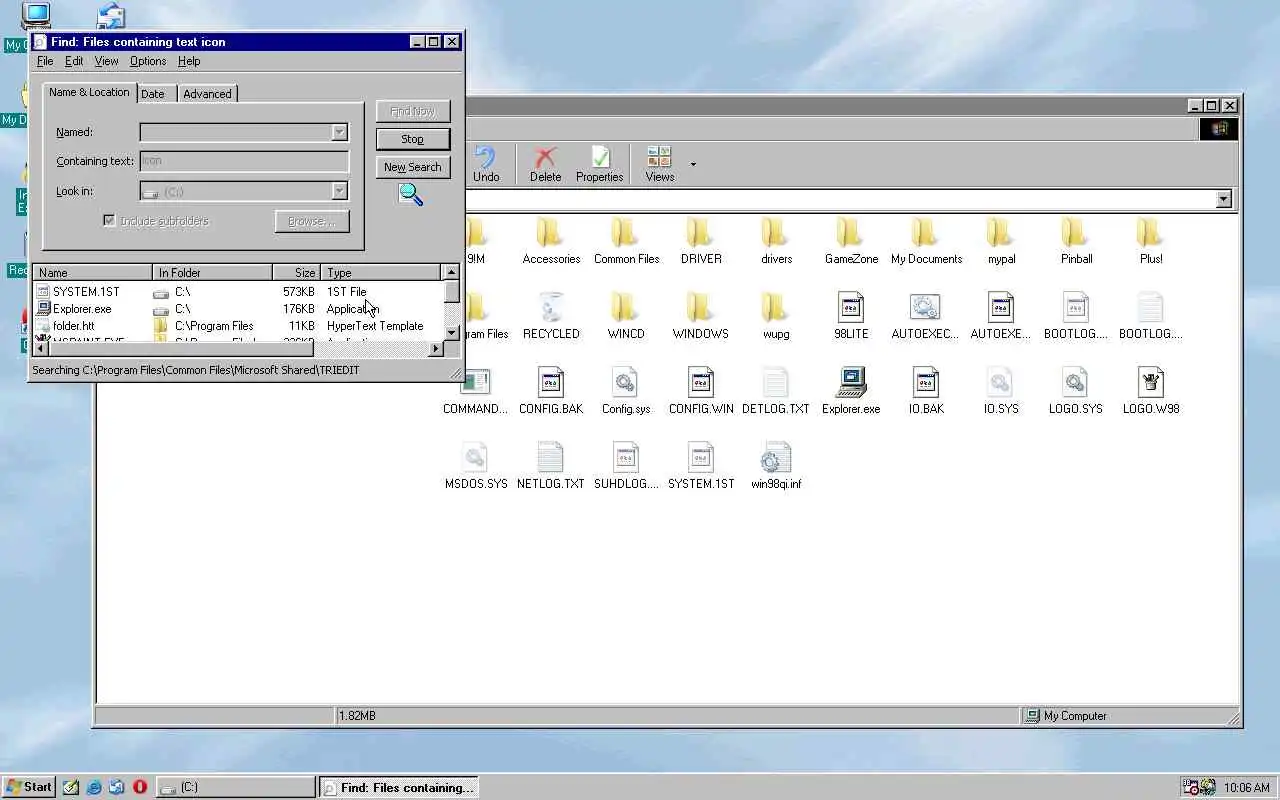Select the Pinball folder

tap(1076, 242)
